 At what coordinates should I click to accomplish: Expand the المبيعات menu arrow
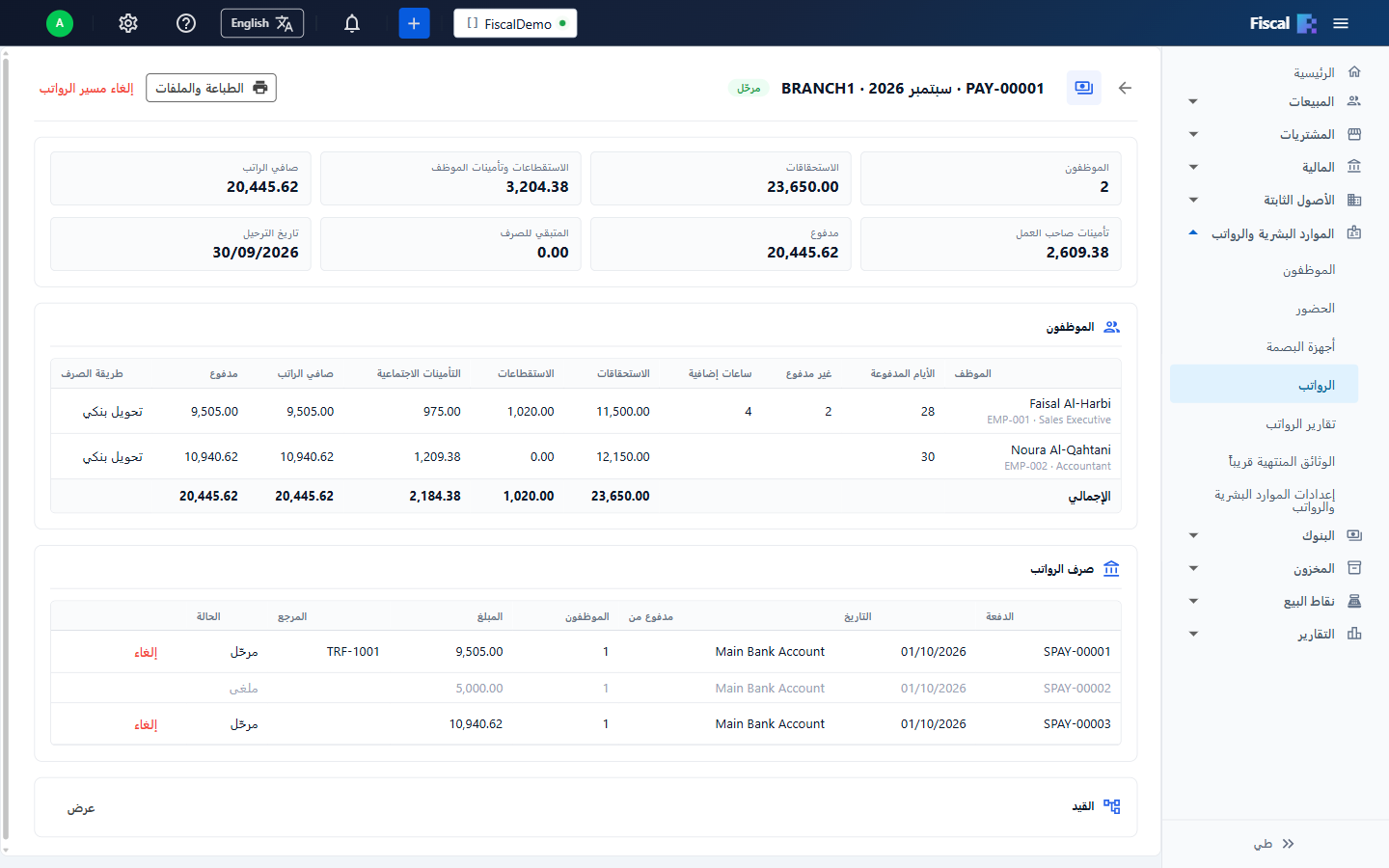pyautogui.click(x=1193, y=101)
